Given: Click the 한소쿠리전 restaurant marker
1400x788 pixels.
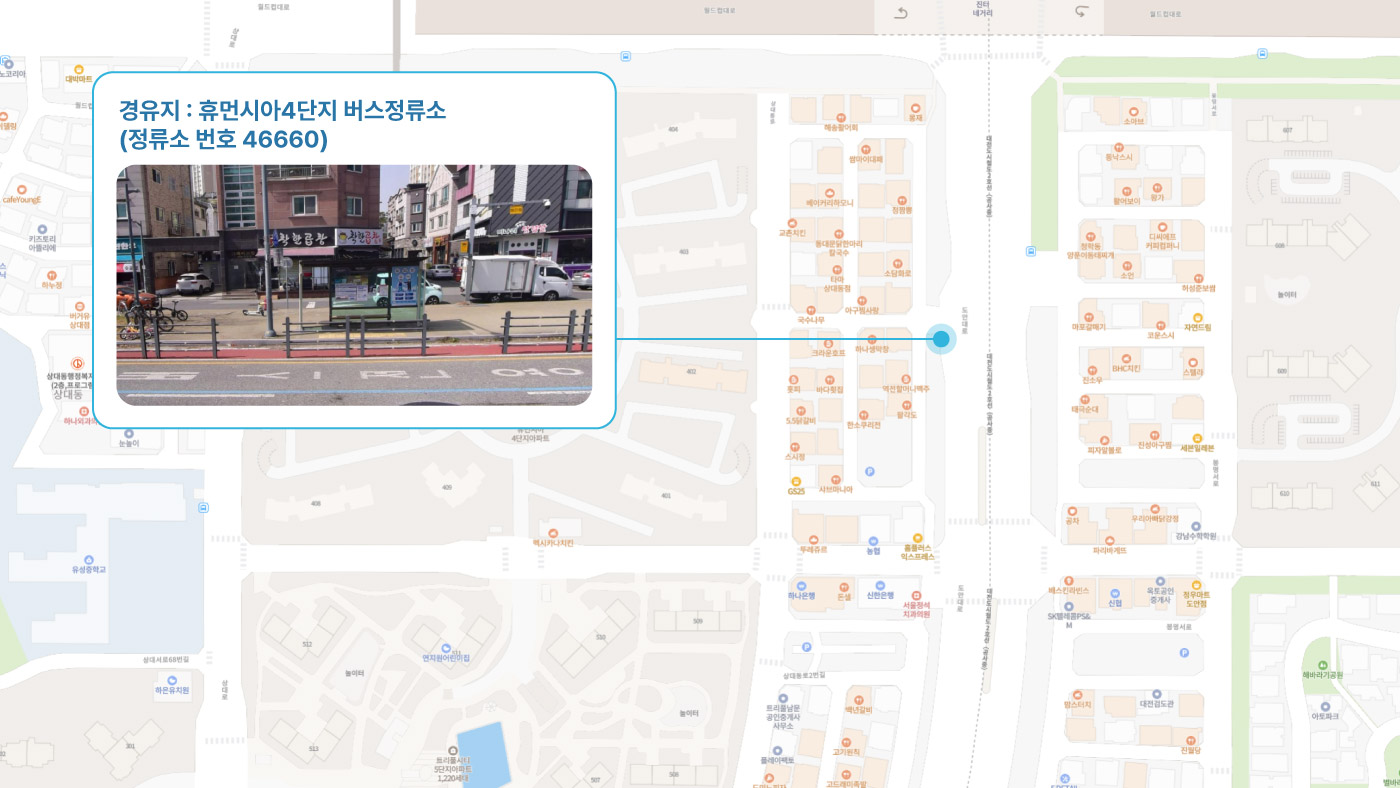Looking at the screenshot, I should [862, 413].
